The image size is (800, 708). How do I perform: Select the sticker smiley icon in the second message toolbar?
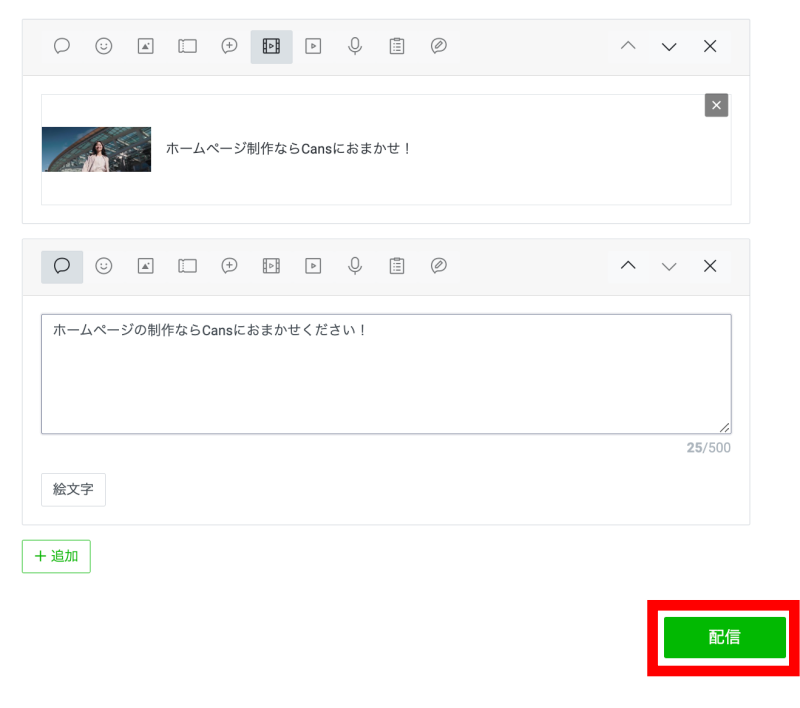click(x=104, y=266)
